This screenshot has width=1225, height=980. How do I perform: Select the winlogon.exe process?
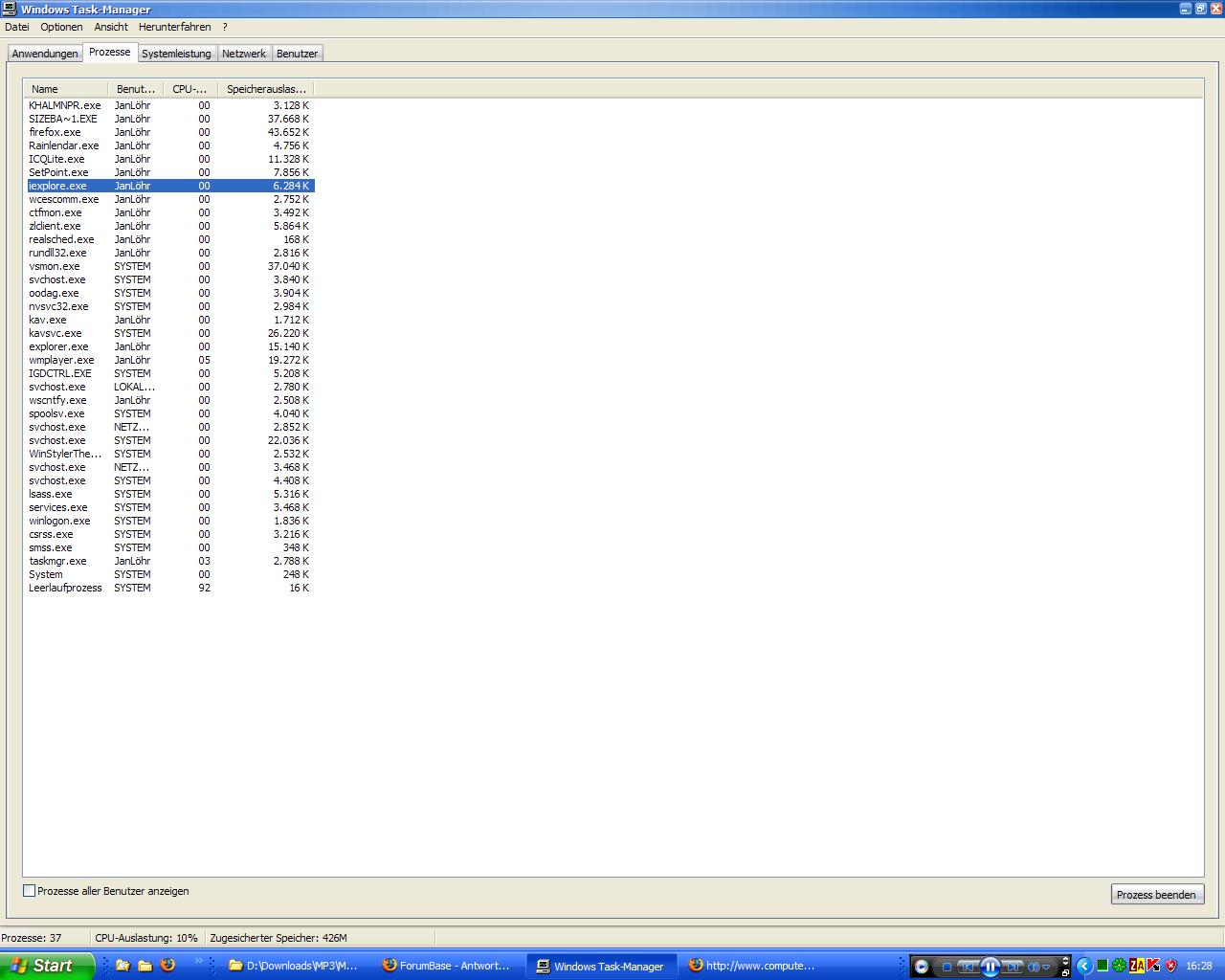[170, 521]
